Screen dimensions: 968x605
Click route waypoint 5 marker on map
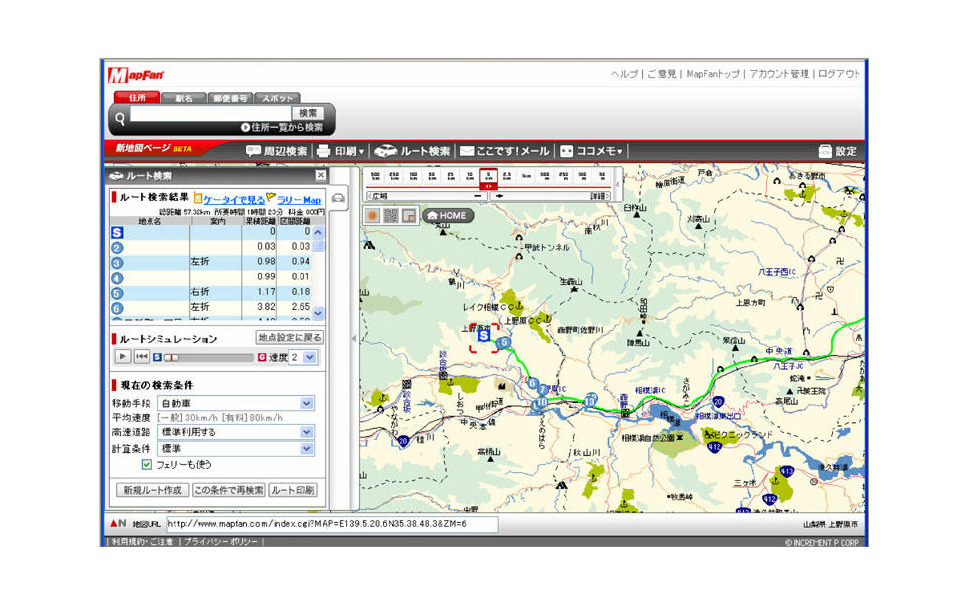[504, 342]
